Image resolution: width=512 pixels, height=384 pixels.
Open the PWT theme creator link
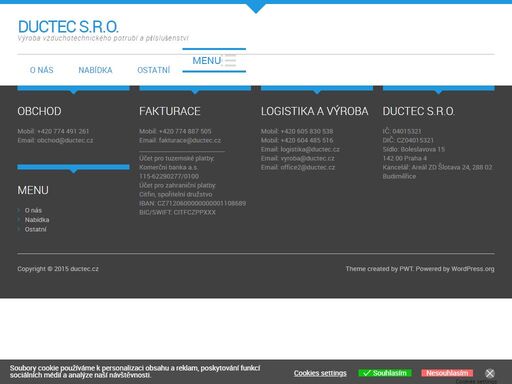[x=406, y=269]
